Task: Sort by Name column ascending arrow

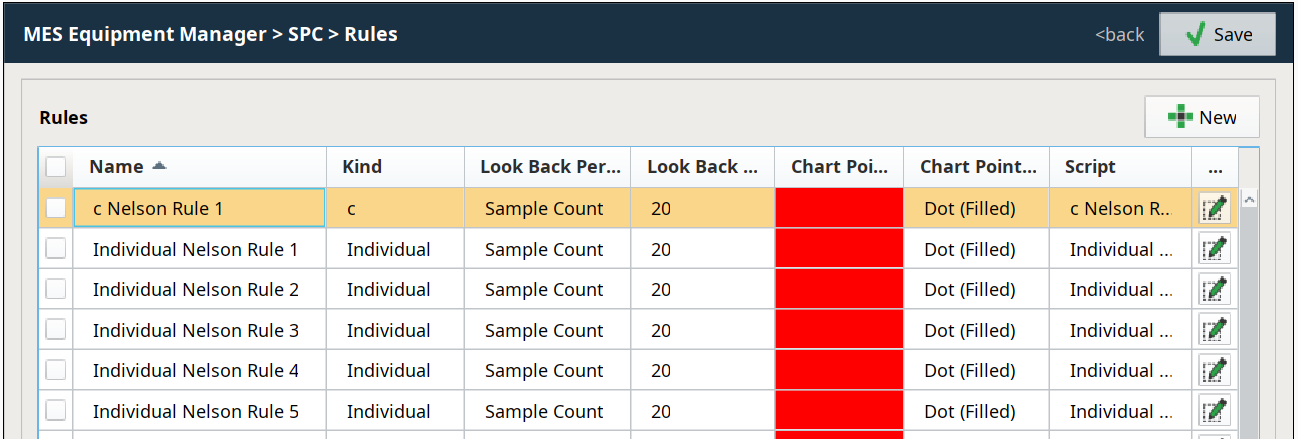Action: pos(159,166)
